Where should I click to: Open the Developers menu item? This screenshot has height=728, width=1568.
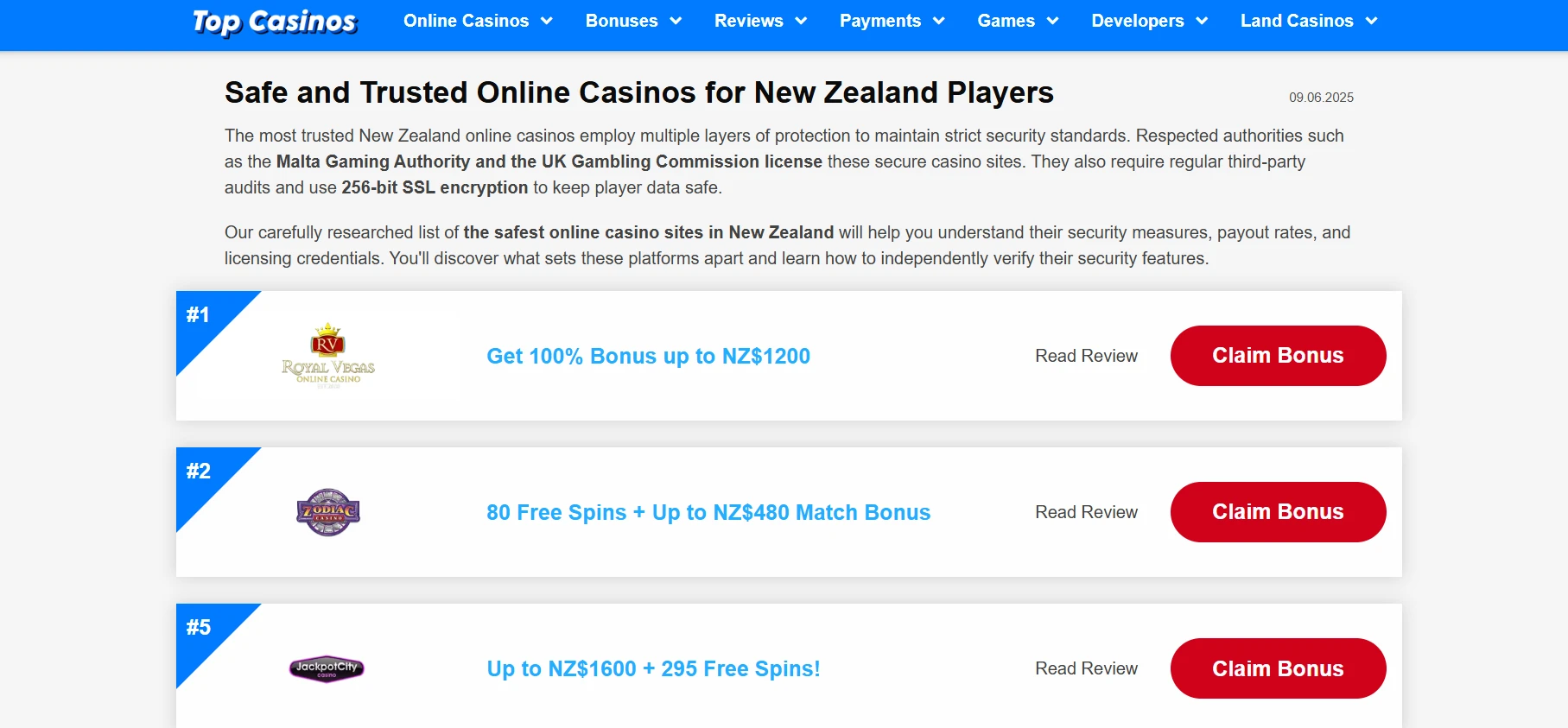click(1137, 21)
